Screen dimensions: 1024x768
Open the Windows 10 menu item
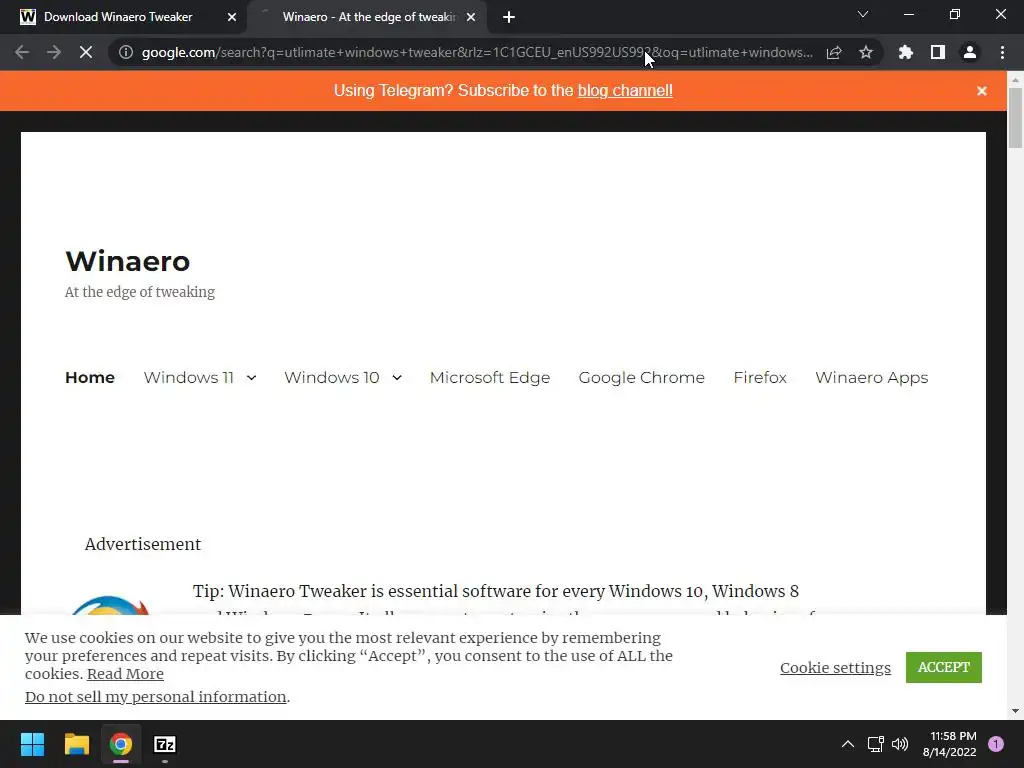tap(332, 377)
